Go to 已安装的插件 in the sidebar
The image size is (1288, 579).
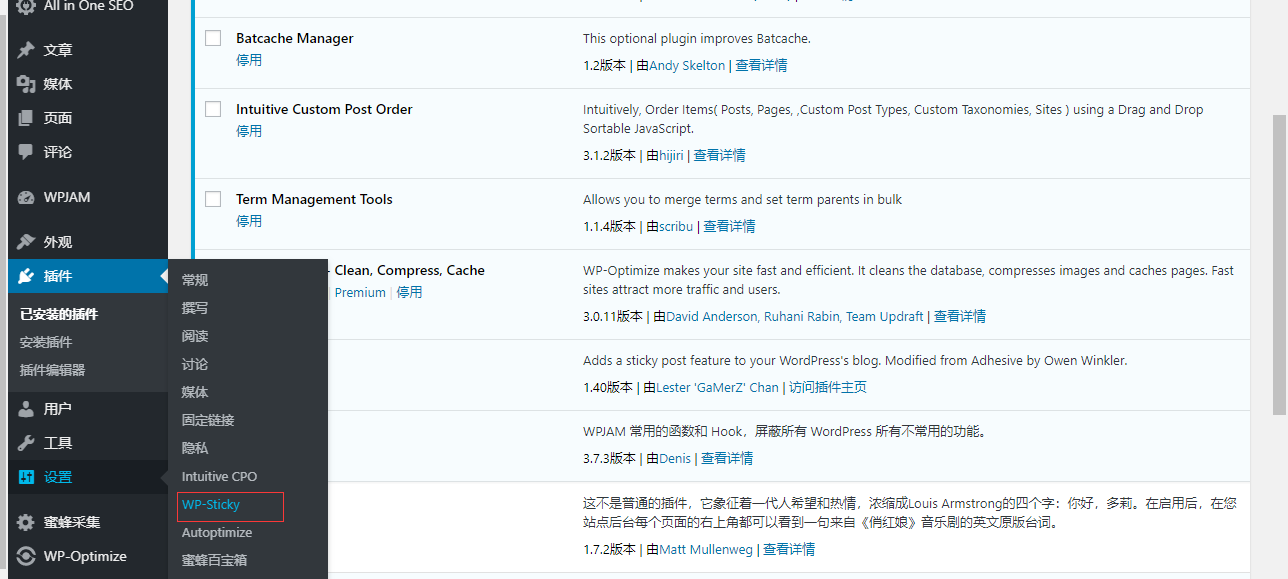(59, 314)
